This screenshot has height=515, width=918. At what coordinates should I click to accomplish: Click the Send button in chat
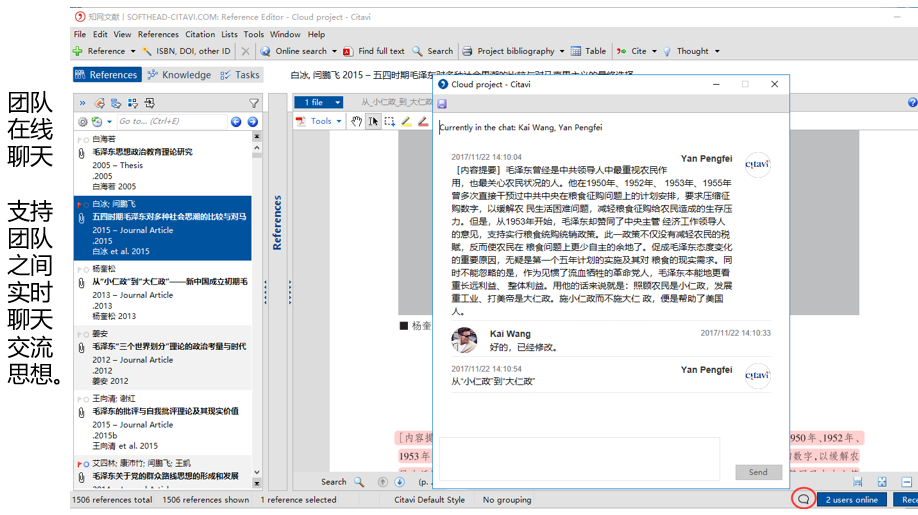click(758, 472)
